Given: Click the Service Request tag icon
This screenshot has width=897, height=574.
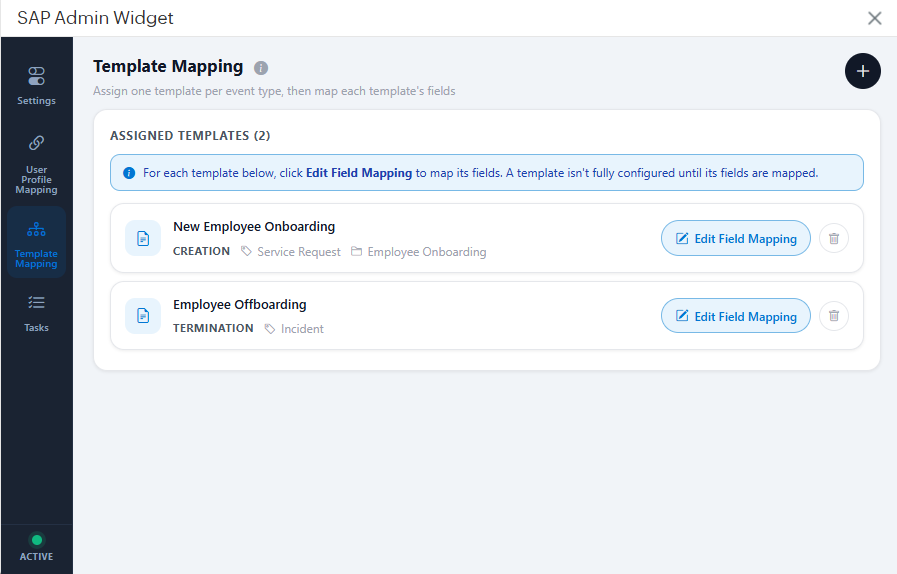Looking at the screenshot, I should [x=246, y=251].
